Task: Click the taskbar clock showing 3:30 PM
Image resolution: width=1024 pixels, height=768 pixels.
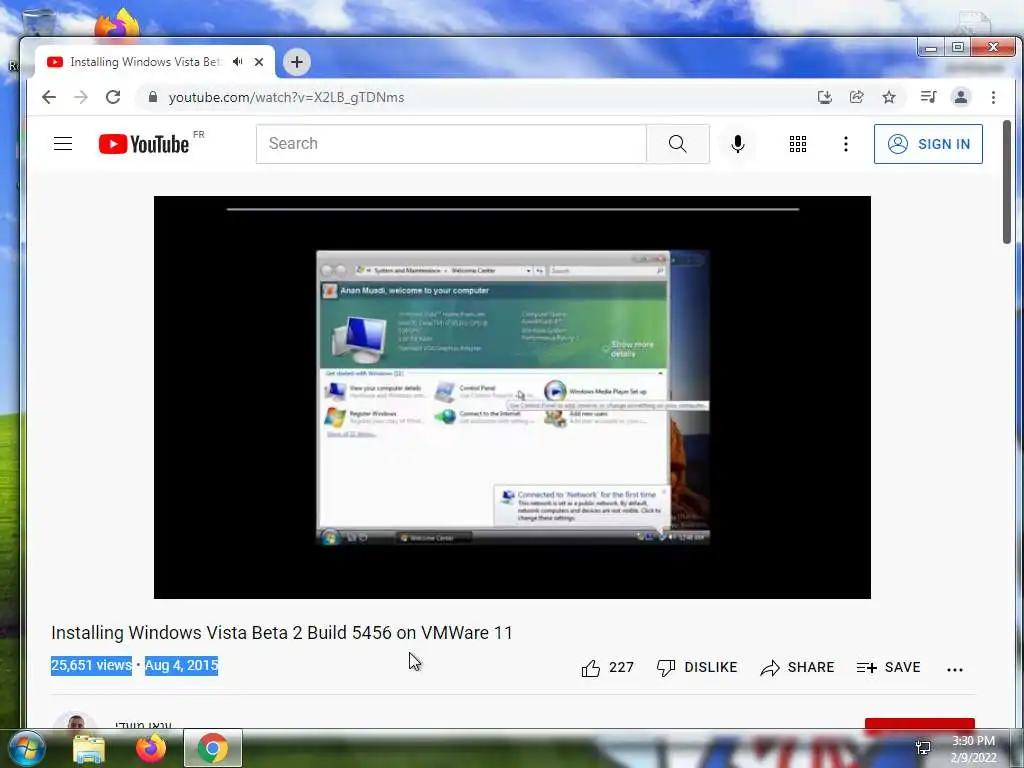Action: coord(973,749)
